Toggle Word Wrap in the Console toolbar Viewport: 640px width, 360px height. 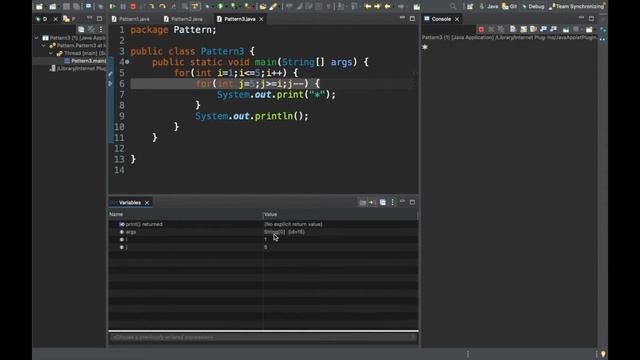coord(533,29)
